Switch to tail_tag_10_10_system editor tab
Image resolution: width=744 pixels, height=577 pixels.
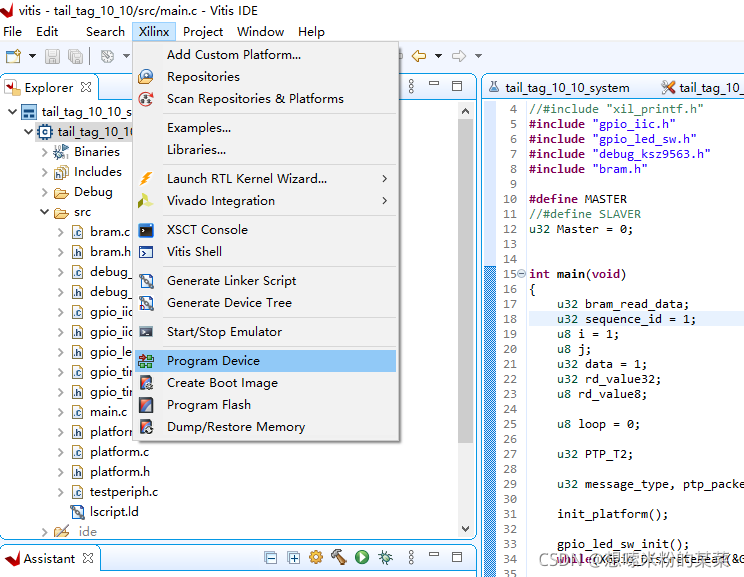(x=560, y=87)
